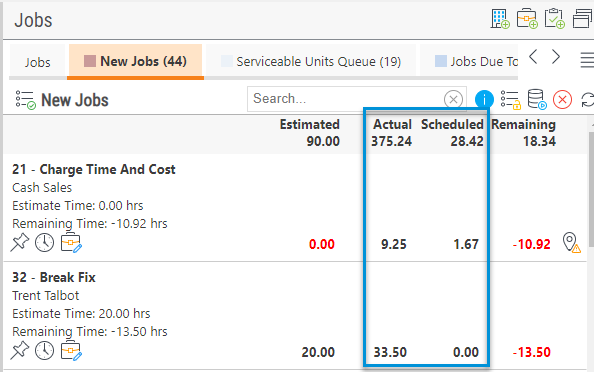
Task: Click location warning pin for job 21
Action: (571, 243)
